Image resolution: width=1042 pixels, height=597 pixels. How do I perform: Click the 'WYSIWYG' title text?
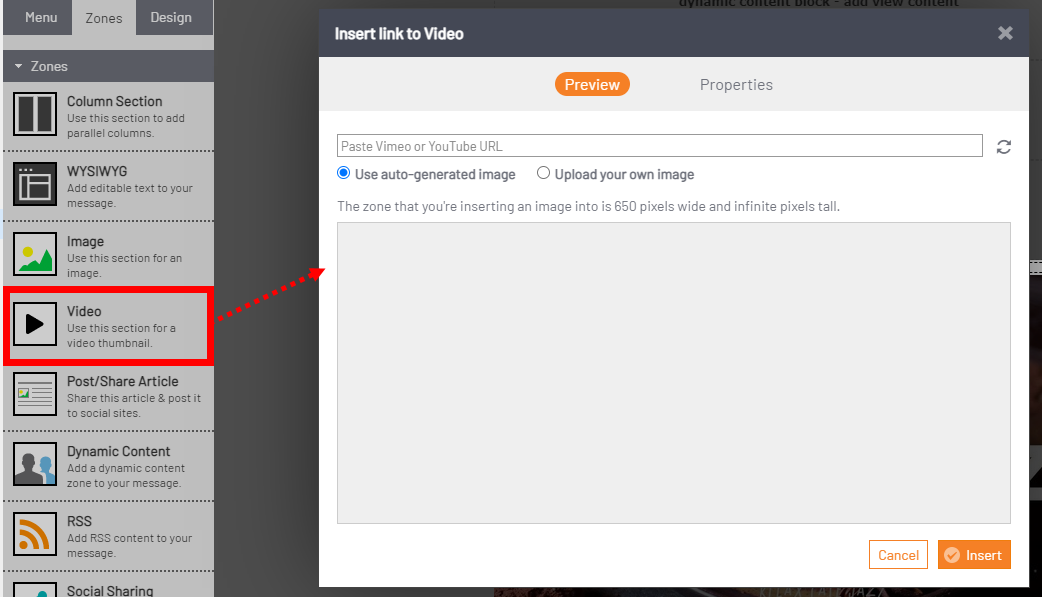[x=97, y=171]
